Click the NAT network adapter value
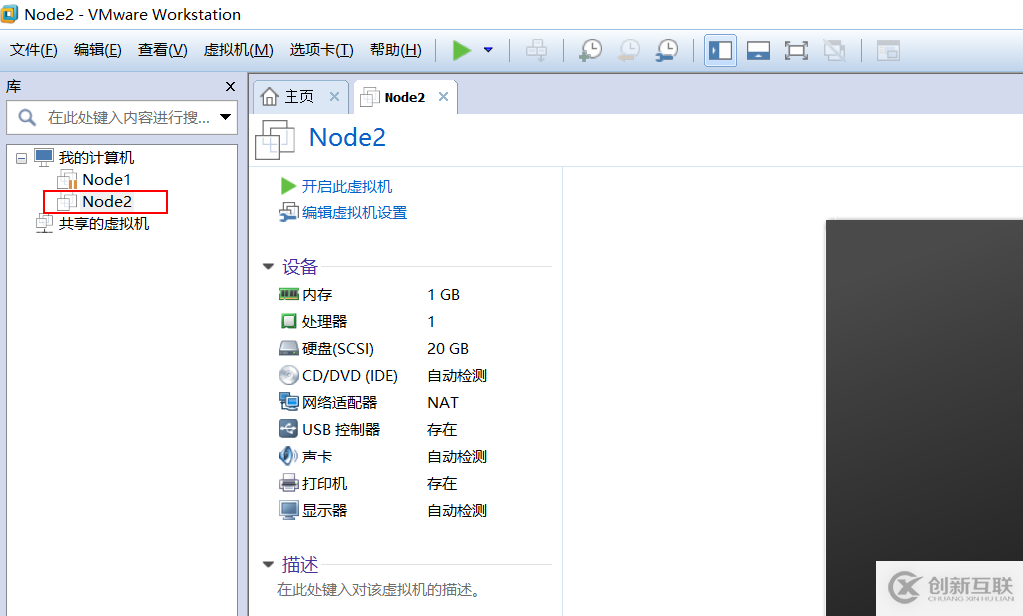This screenshot has height=616, width=1023. [443, 403]
